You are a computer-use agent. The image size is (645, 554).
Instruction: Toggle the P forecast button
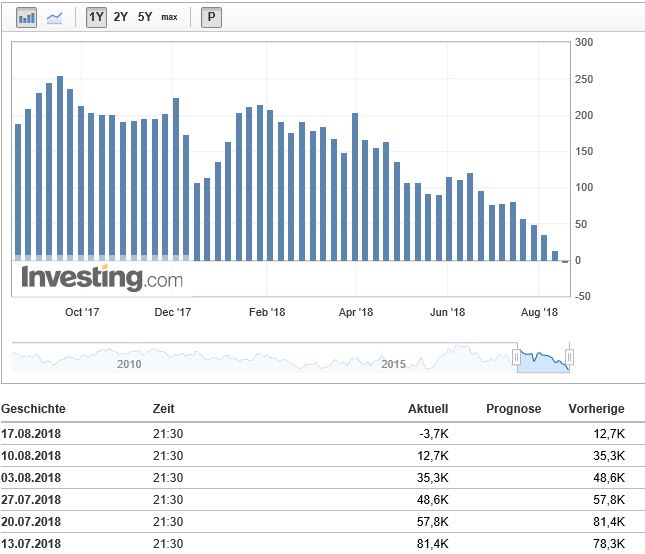pos(211,17)
